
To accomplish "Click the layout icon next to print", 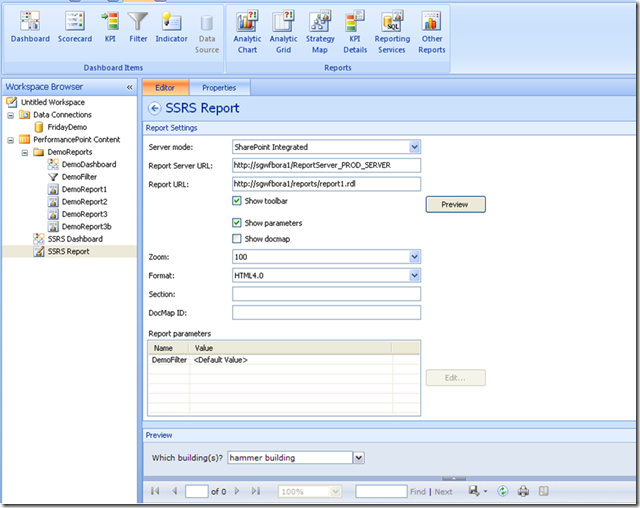I will click(x=544, y=491).
